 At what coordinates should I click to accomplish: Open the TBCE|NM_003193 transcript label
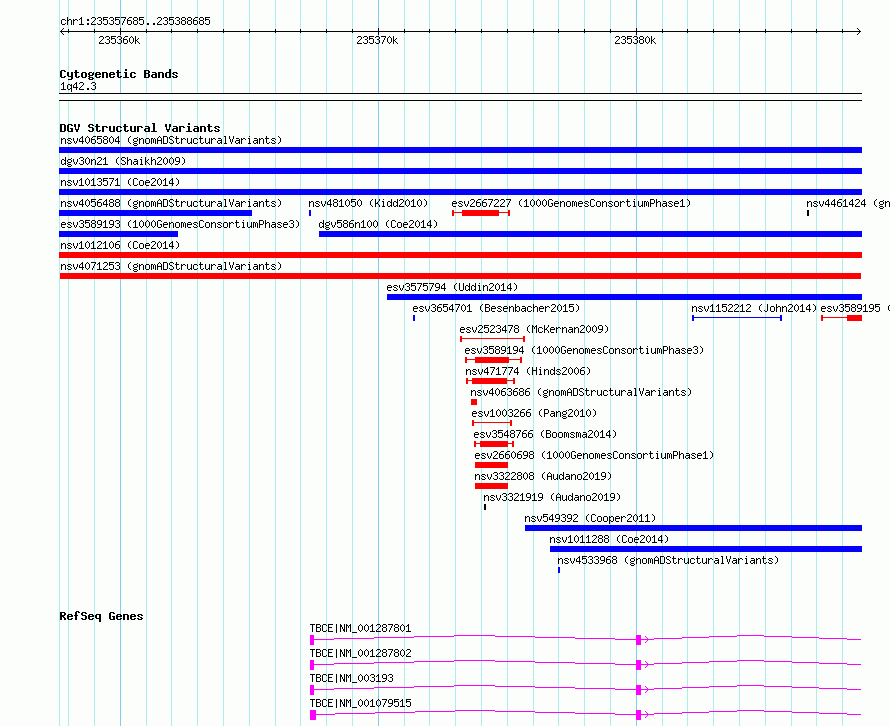[x=351, y=678]
